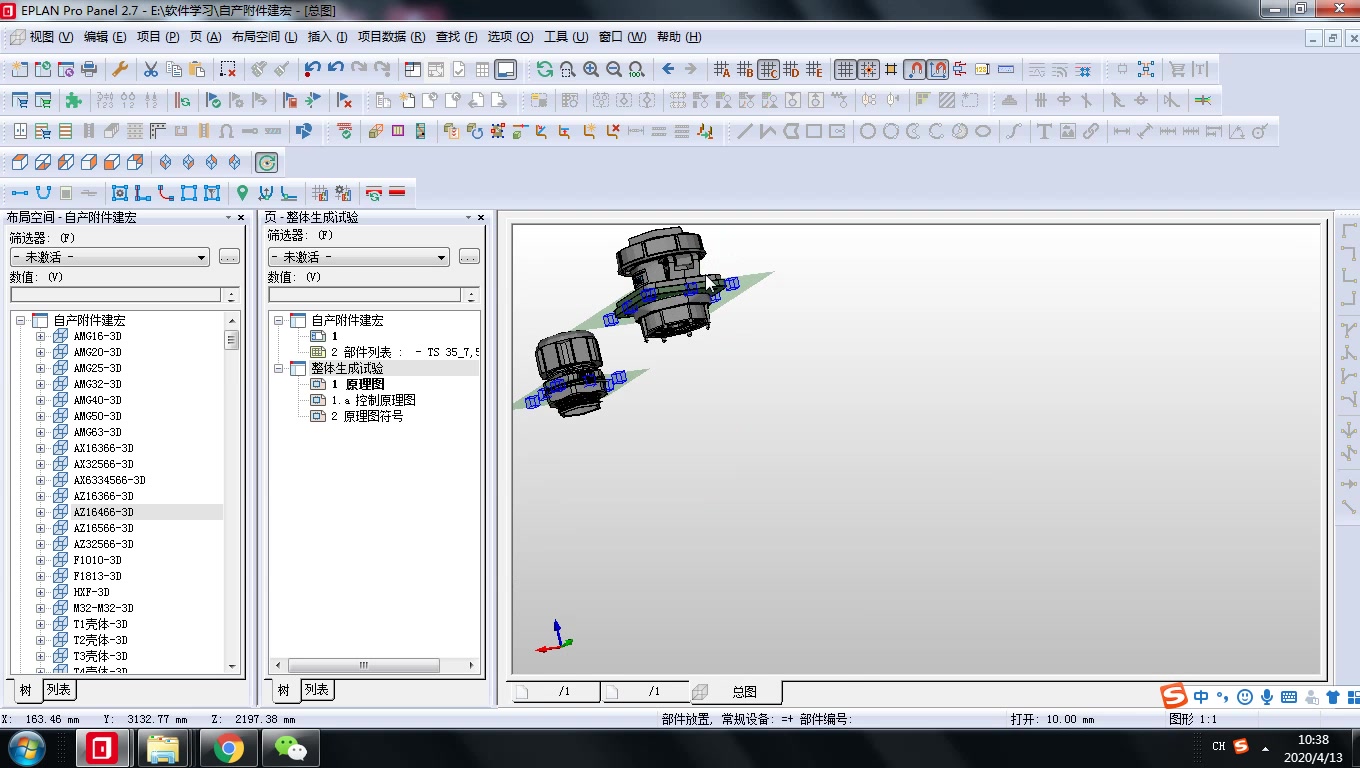Click the filter [...] button in pages panel
Viewport: 1360px width, 768px height.
click(x=469, y=257)
